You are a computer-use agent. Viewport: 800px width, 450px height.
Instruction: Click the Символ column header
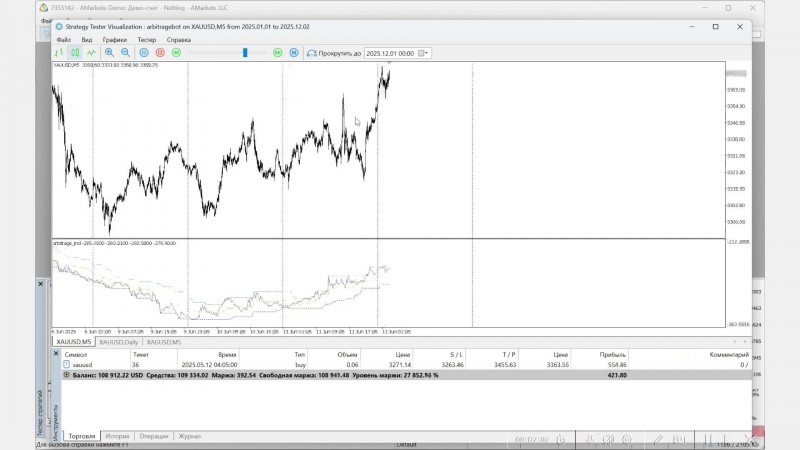(76, 355)
